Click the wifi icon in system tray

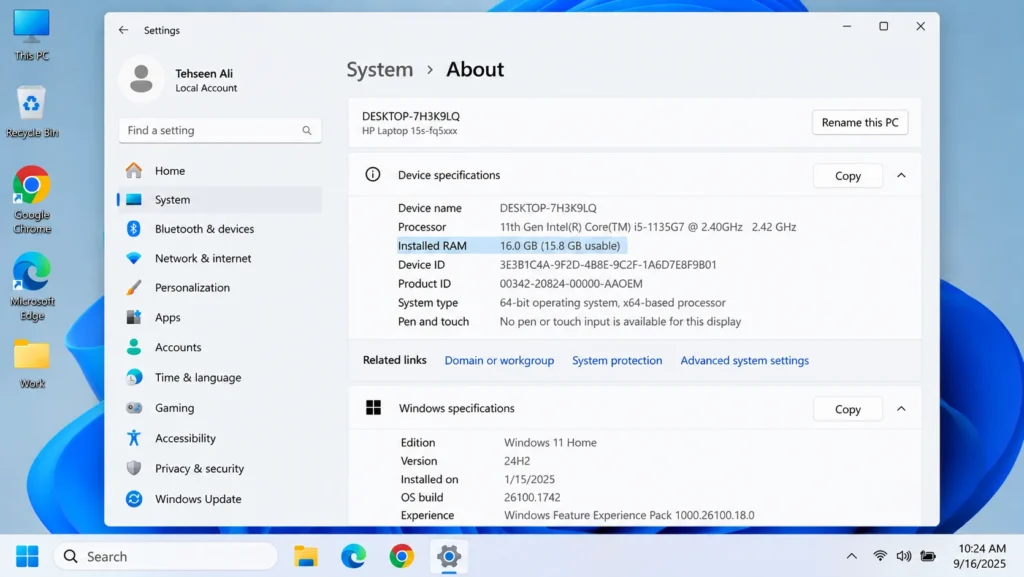click(880, 556)
